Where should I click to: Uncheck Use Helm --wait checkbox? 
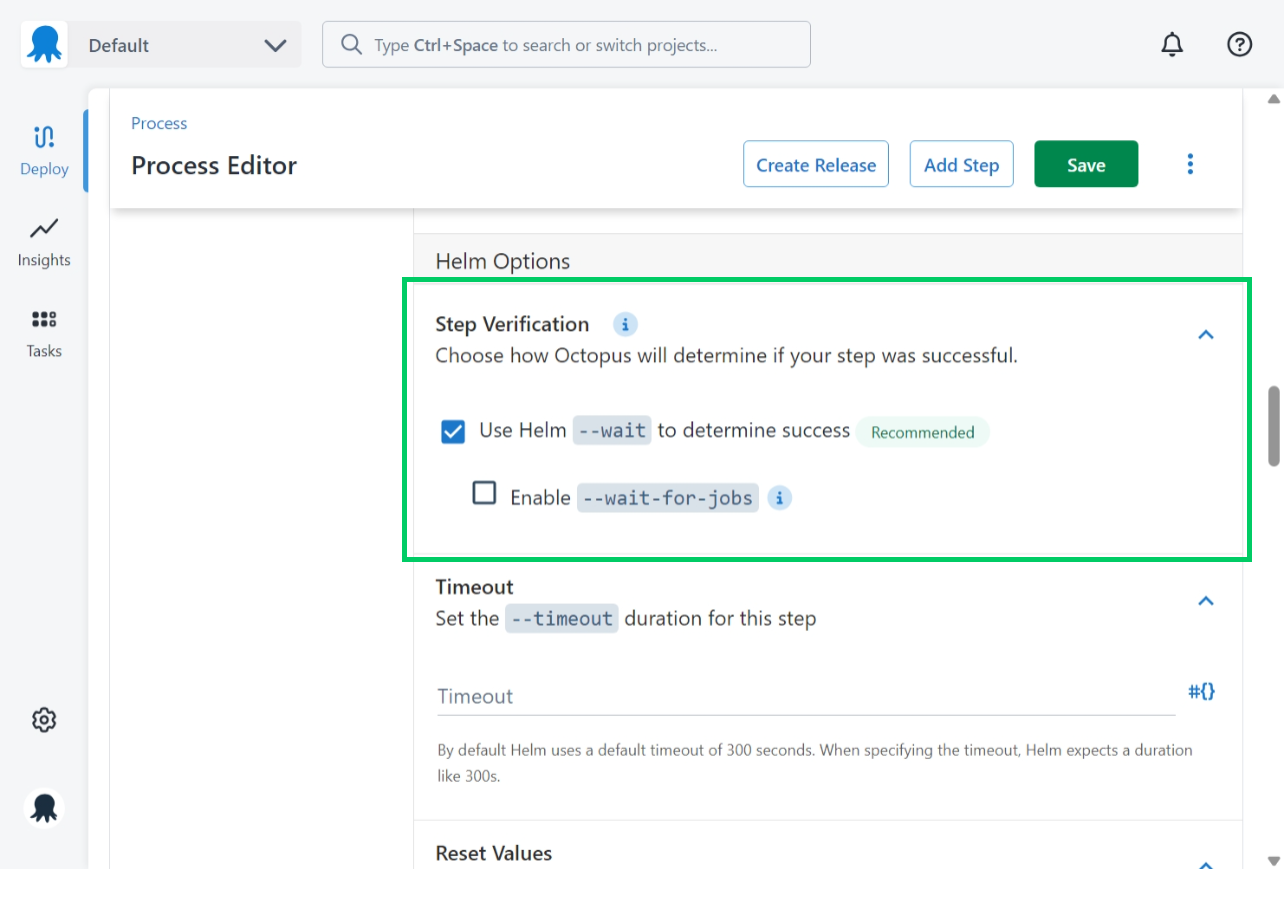(453, 431)
